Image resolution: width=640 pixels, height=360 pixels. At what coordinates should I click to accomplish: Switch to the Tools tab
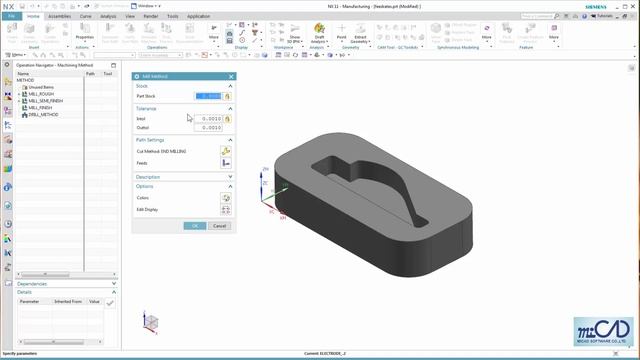173,16
